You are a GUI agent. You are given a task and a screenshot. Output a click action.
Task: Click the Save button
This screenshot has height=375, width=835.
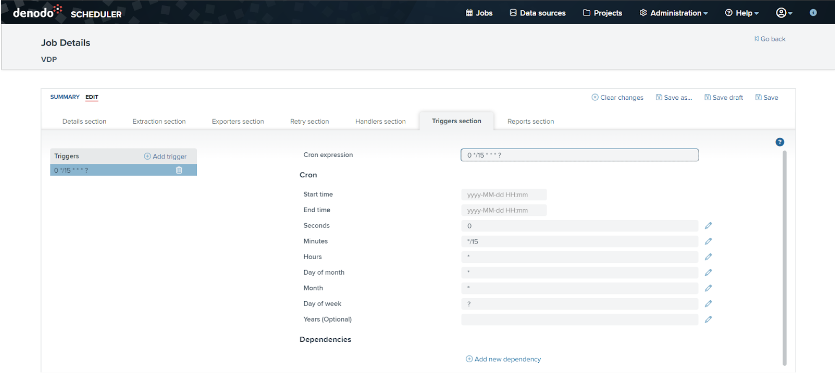tap(766, 97)
